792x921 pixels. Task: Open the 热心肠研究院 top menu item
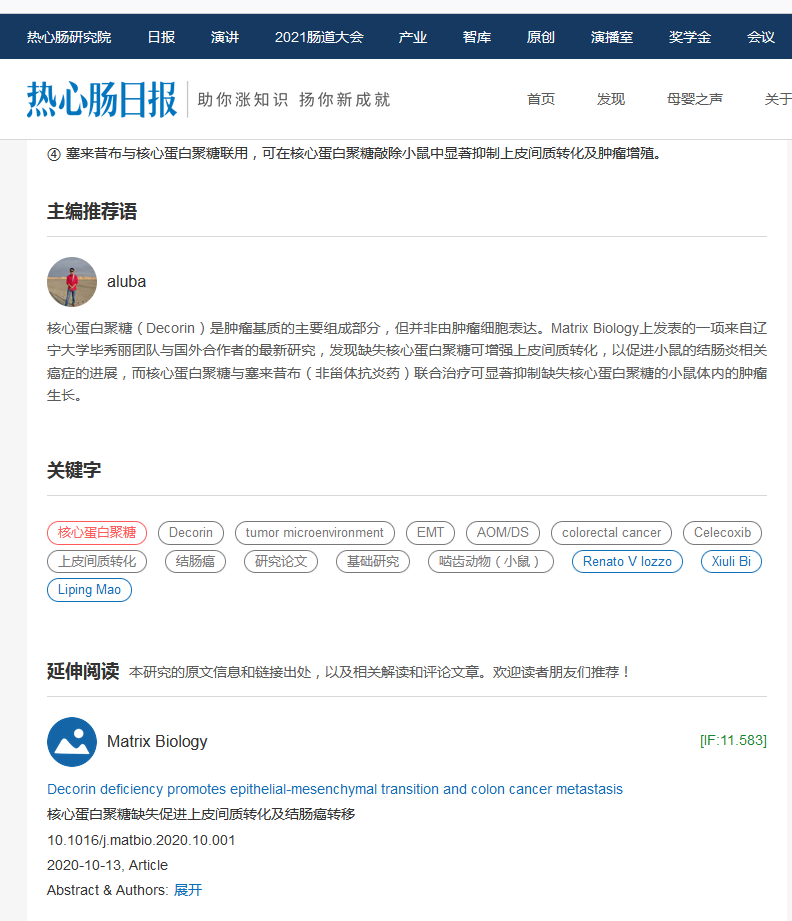point(69,37)
